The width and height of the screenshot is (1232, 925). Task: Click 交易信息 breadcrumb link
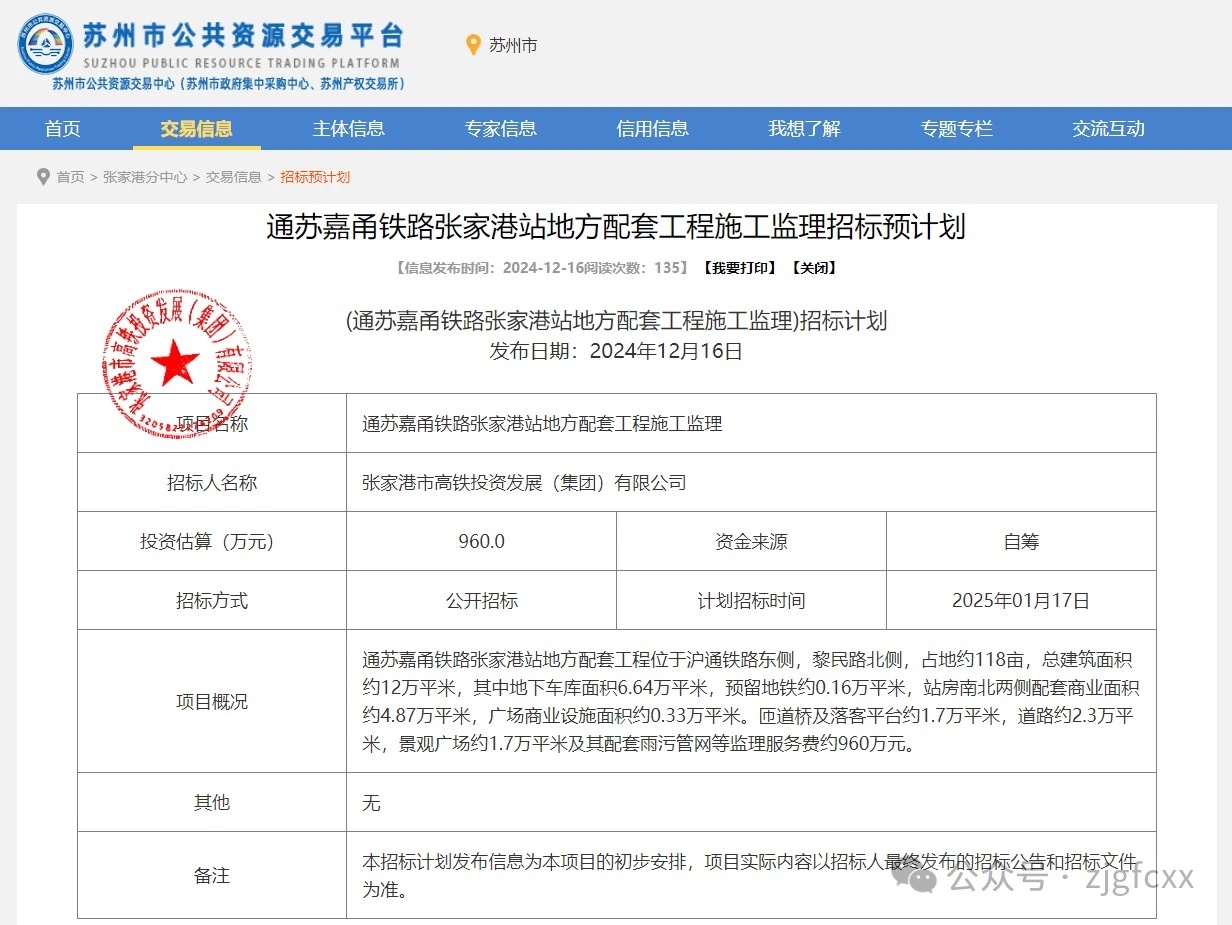click(234, 177)
